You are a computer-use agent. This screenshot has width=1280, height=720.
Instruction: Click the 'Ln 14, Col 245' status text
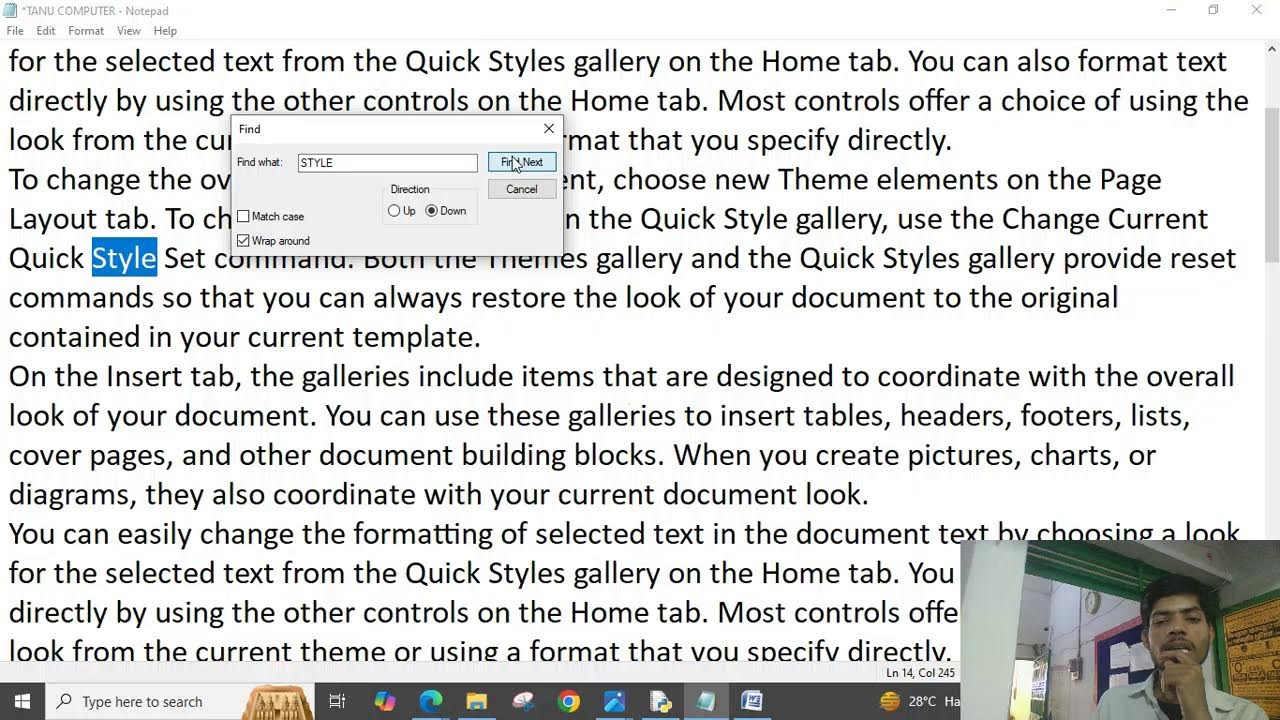[920, 674]
